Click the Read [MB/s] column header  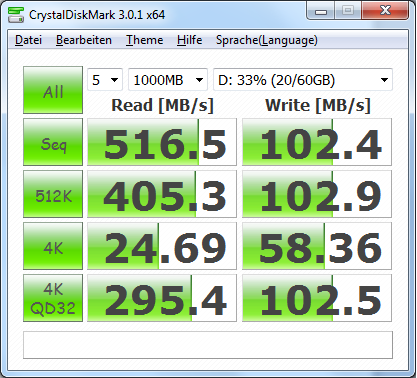162,106
